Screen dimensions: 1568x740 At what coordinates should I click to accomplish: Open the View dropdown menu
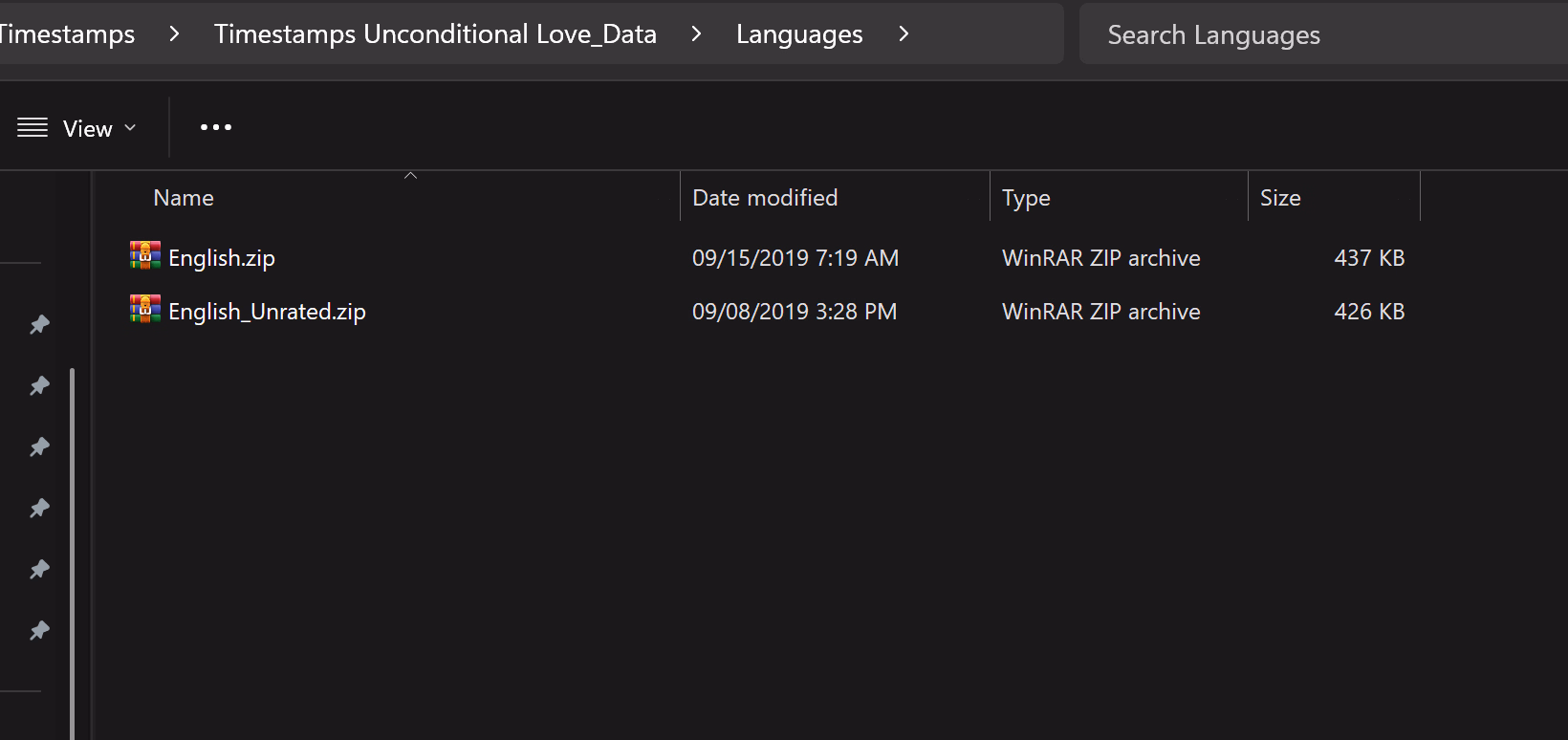point(77,128)
